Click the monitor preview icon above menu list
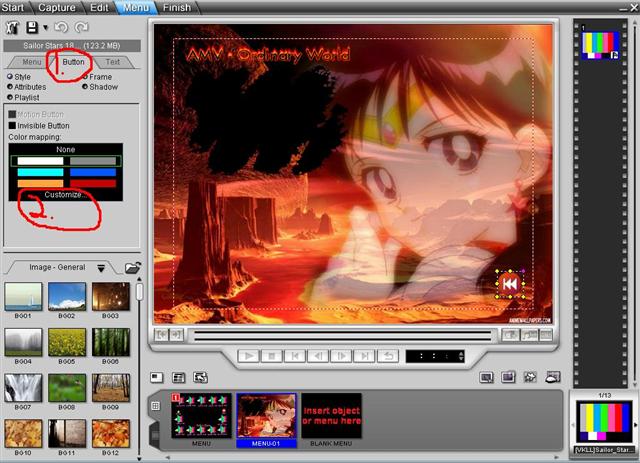This screenshot has height=463, width=640. (x=487, y=377)
